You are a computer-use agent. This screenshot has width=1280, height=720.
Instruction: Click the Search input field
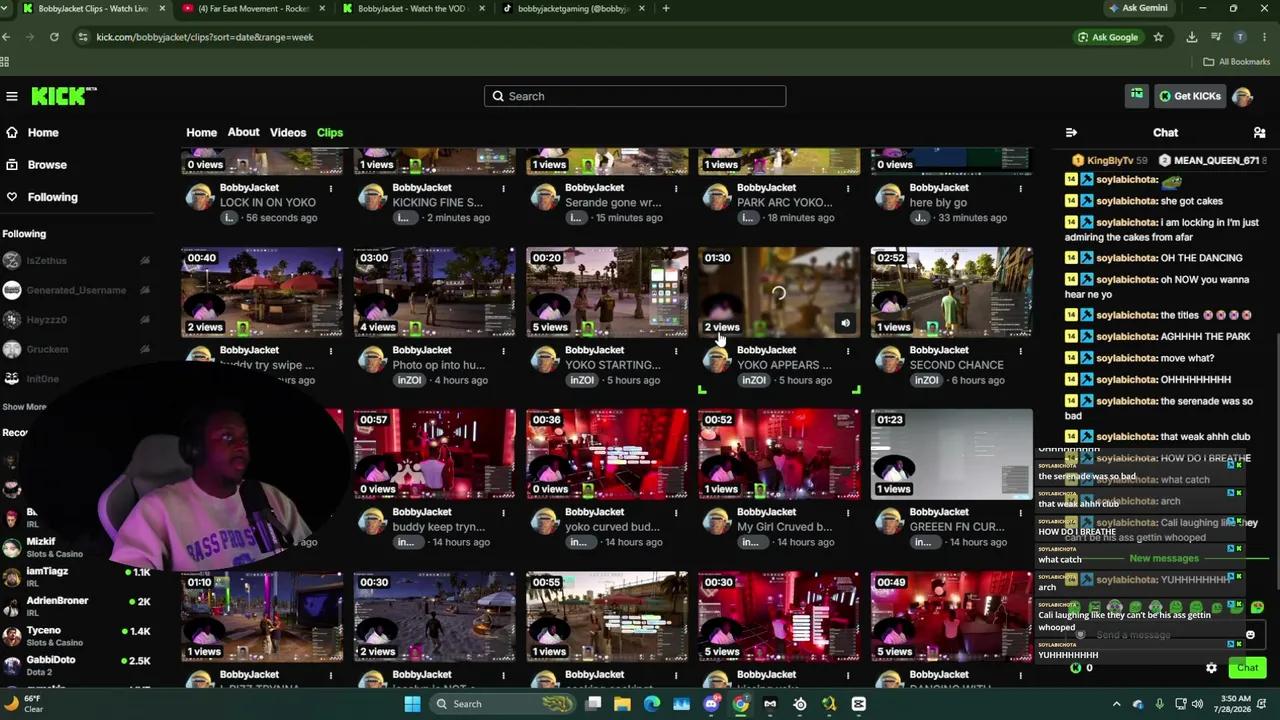(x=635, y=96)
